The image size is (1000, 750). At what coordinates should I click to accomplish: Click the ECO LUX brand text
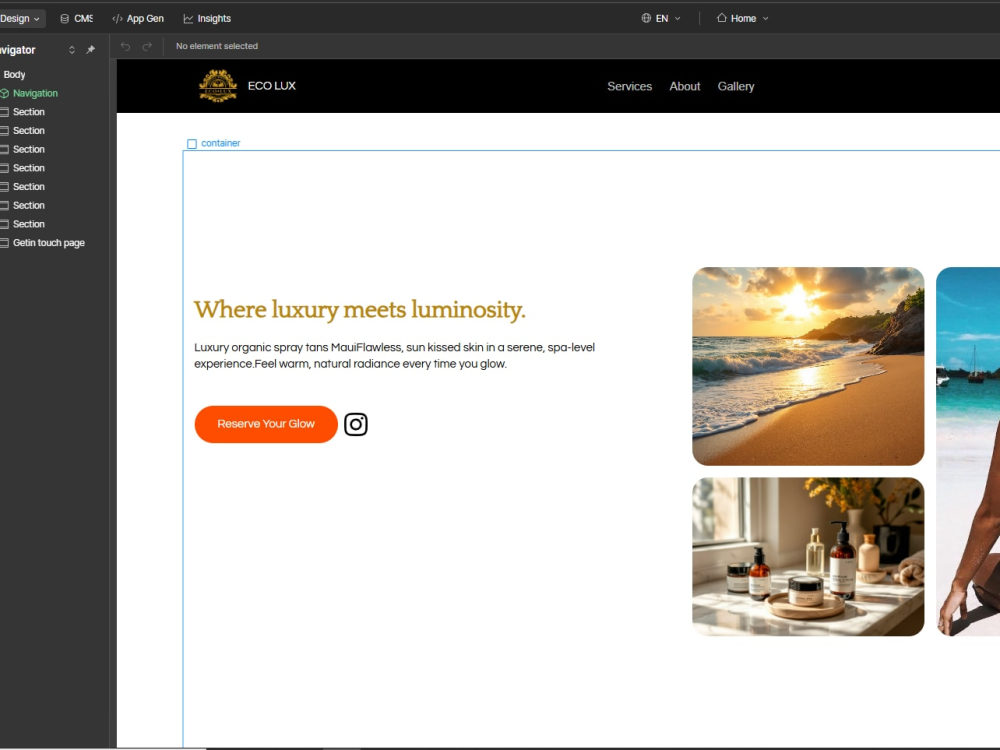272,86
